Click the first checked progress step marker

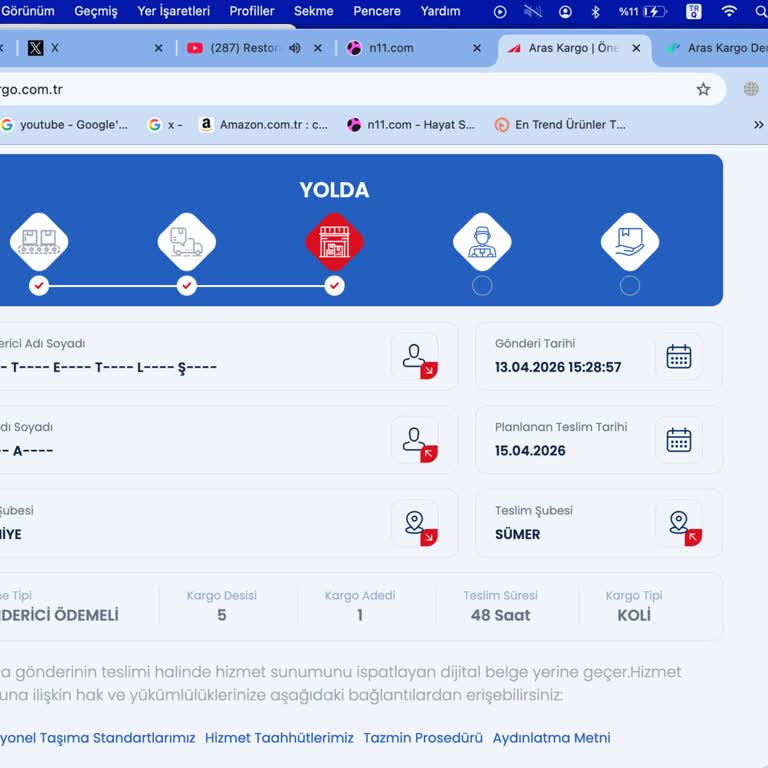(x=39, y=286)
